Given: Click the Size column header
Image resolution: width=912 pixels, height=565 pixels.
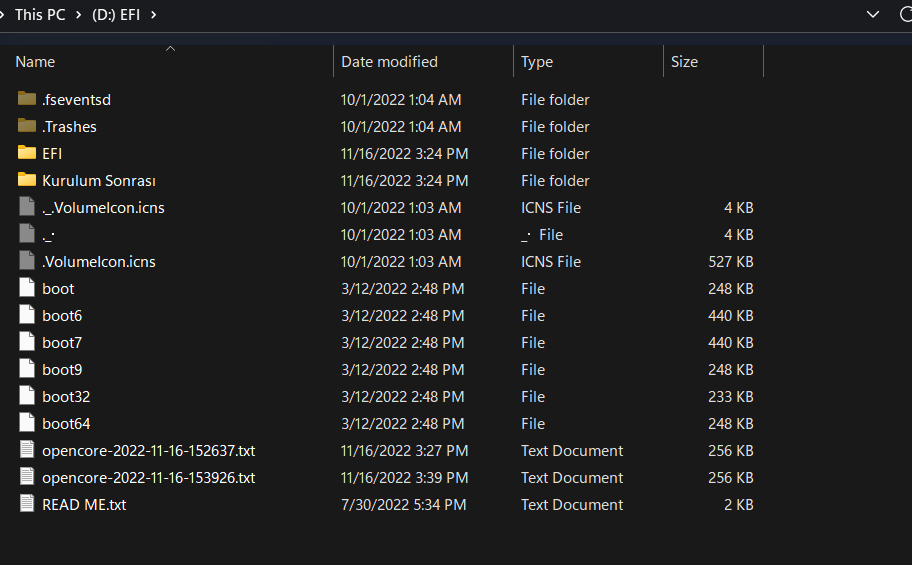Looking at the screenshot, I should (x=685, y=62).
